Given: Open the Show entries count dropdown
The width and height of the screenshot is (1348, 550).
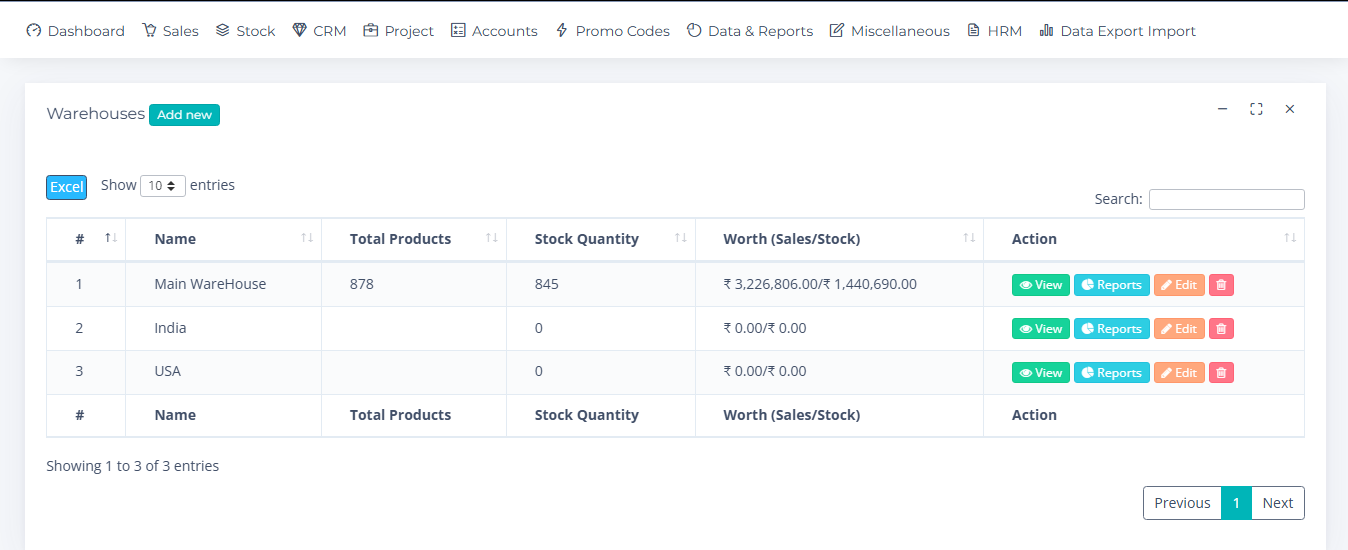Looking at the screenshot, I should coord(163,186).
